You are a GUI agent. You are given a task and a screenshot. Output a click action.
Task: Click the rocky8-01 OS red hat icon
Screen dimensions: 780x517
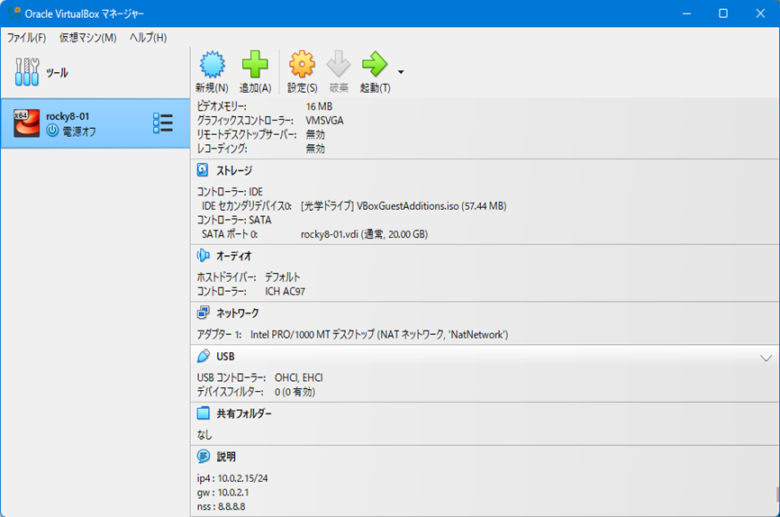26,123
